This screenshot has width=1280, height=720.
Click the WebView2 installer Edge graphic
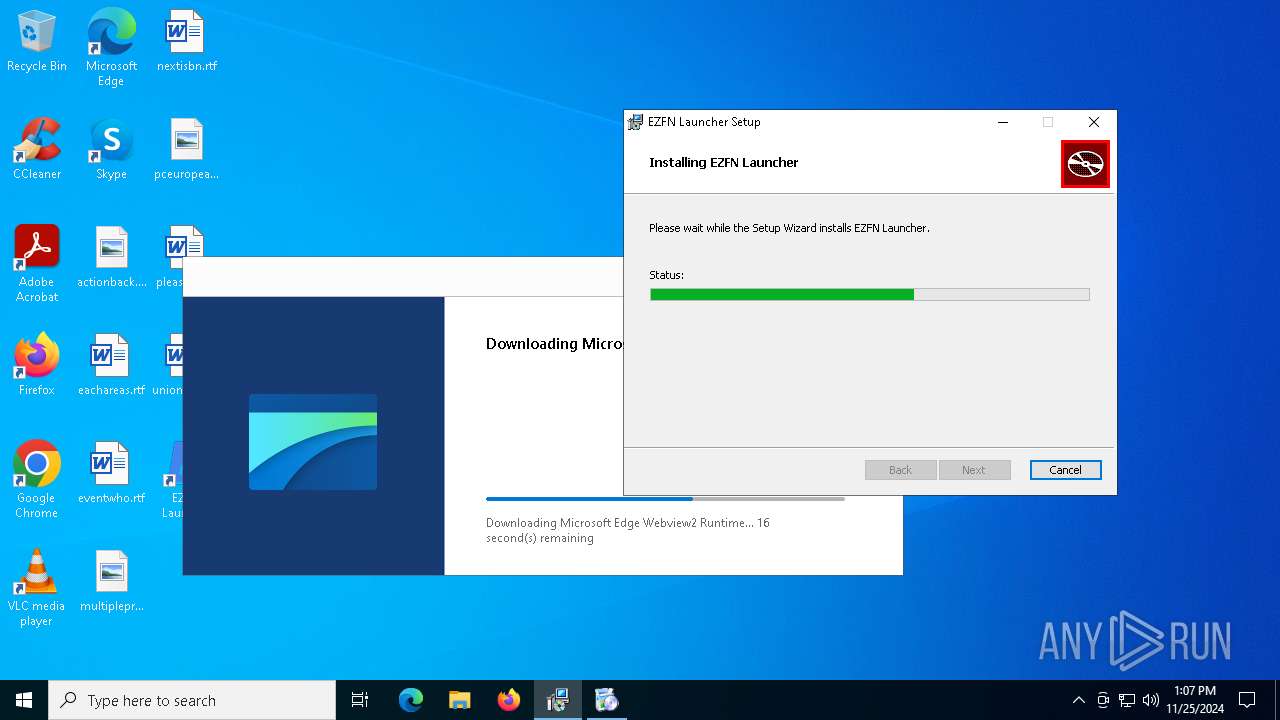[313, 441]
